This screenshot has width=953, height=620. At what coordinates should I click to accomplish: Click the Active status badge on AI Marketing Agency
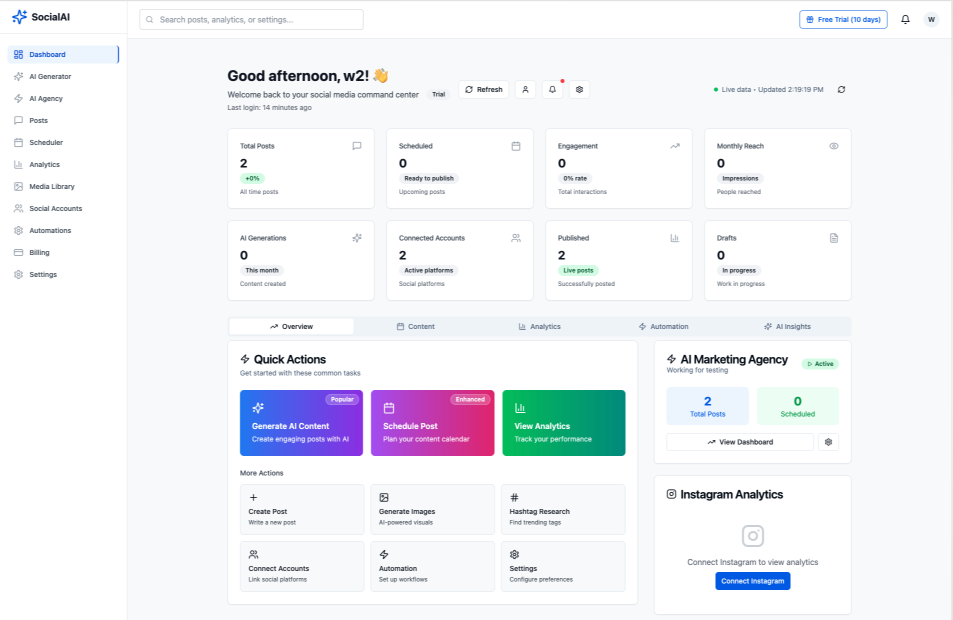pos(819,363)
